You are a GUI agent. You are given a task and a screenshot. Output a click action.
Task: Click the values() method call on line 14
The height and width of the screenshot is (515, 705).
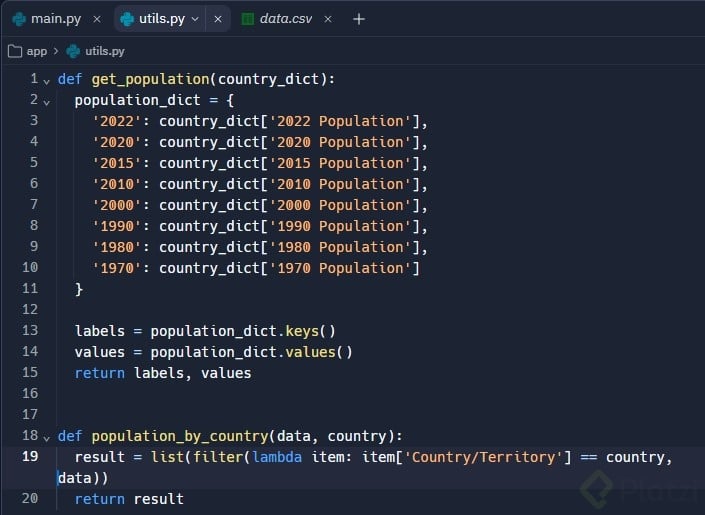319,352
